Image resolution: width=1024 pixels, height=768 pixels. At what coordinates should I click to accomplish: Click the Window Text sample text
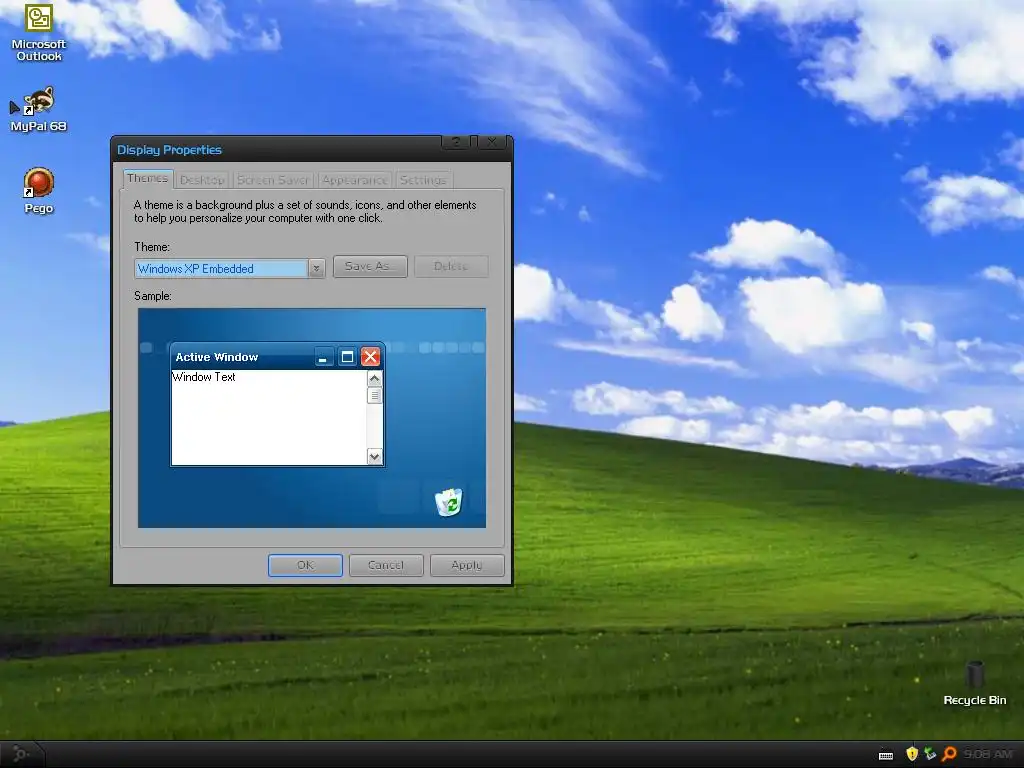[x=204, y=377]
